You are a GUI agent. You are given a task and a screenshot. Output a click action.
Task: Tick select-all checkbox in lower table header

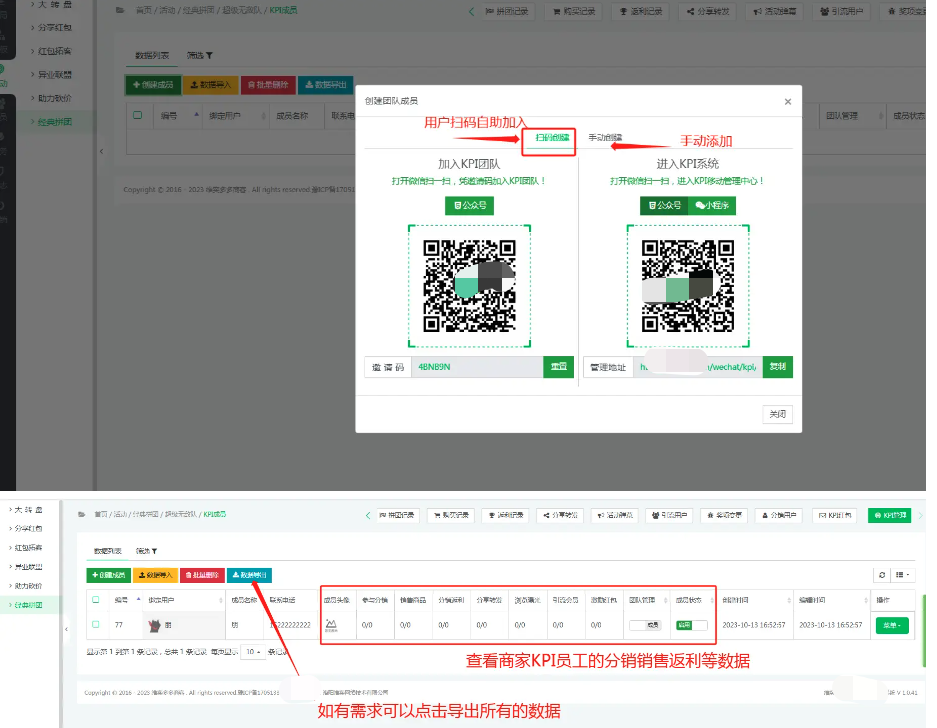coord(96,599)
